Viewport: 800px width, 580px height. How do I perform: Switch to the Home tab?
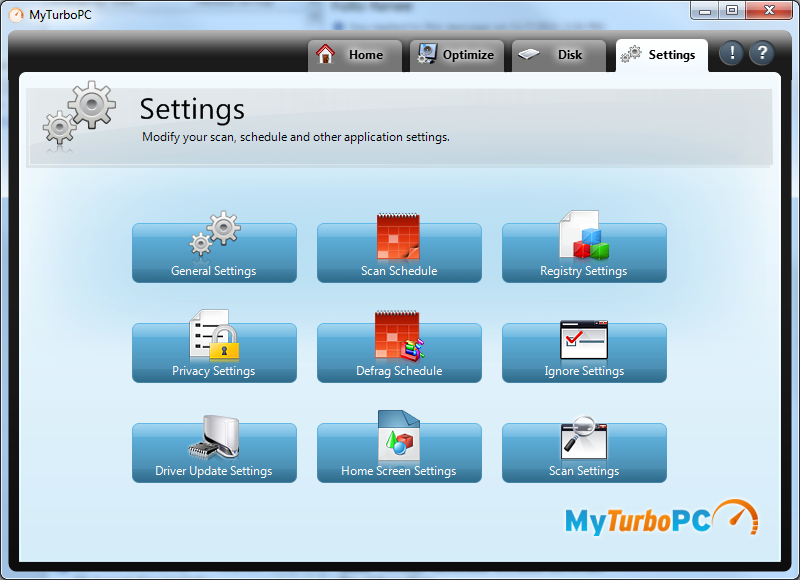tap(355, 55)
